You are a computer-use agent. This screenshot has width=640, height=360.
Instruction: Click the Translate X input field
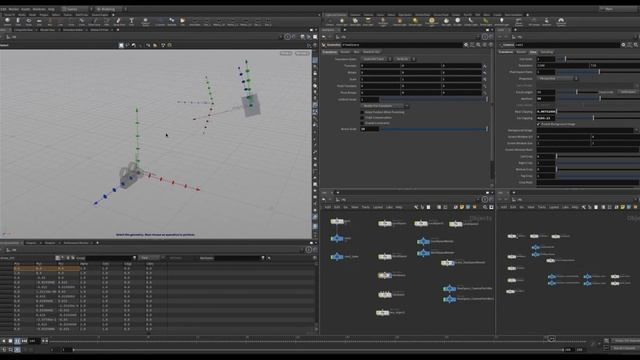tap(380, 66)
